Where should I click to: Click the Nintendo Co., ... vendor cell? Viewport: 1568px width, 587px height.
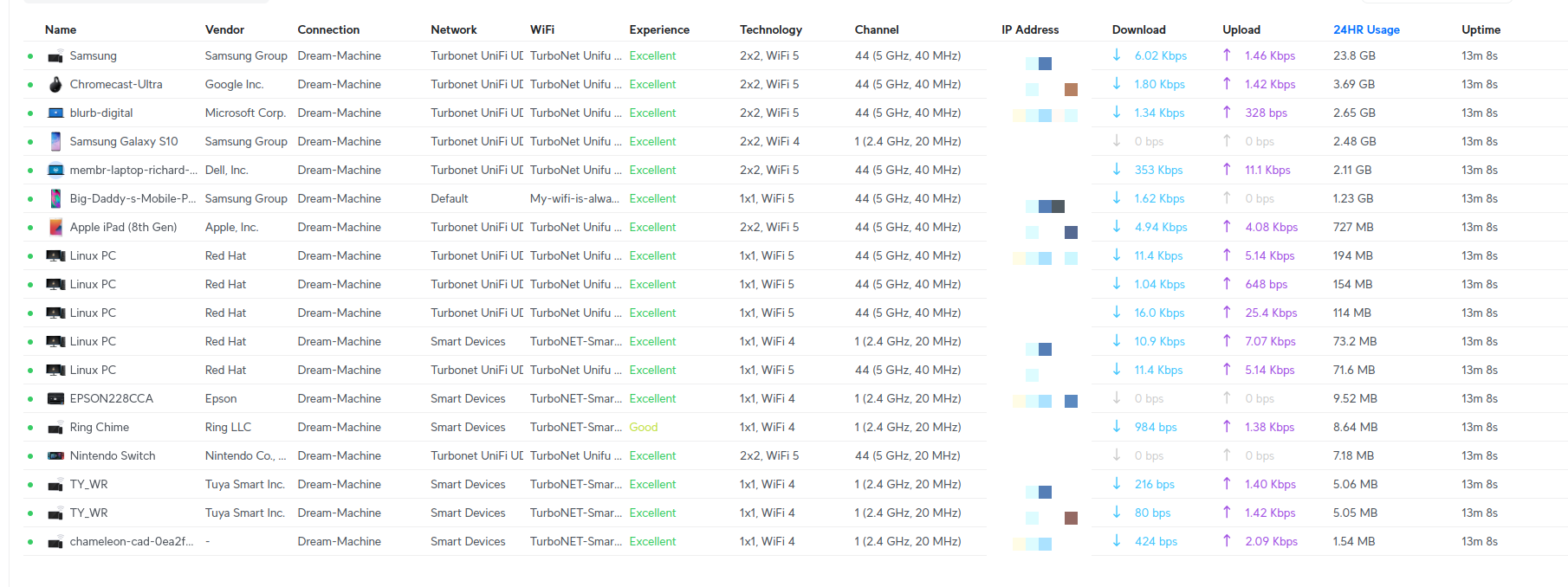246,455
